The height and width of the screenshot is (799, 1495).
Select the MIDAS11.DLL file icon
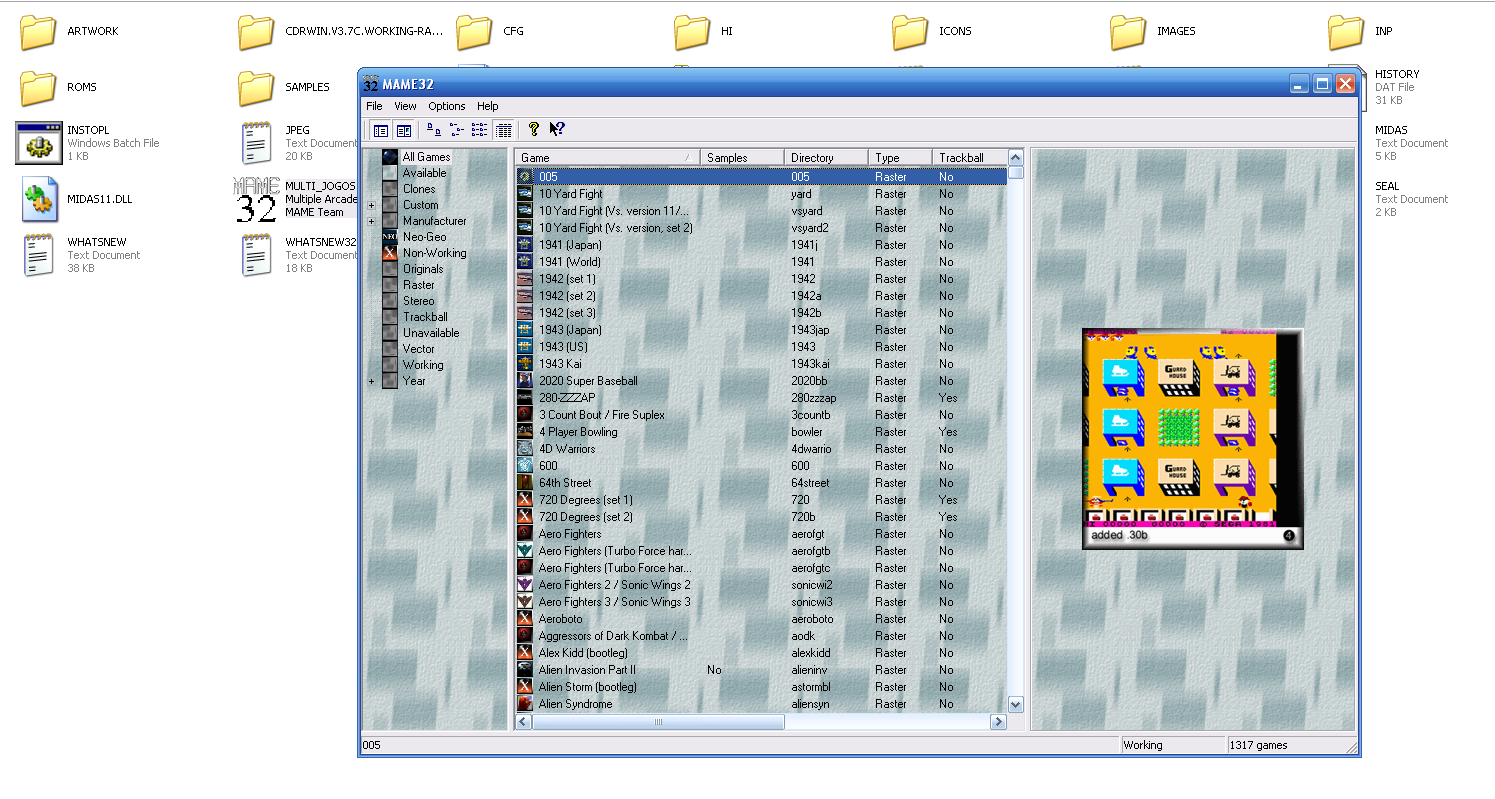(x=39, y=199)
